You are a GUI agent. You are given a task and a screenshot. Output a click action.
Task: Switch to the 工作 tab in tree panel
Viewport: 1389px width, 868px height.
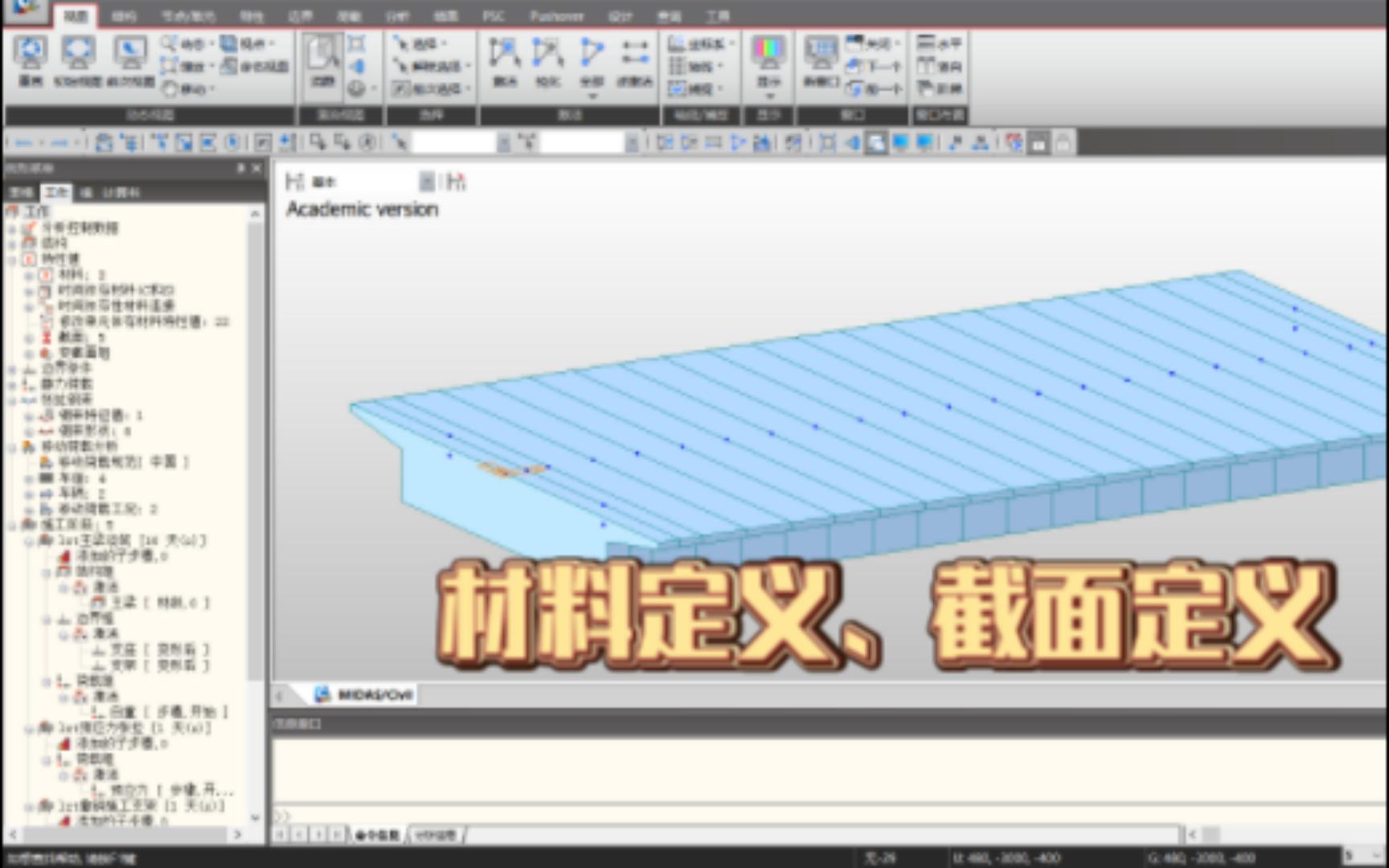click(55, 193)
